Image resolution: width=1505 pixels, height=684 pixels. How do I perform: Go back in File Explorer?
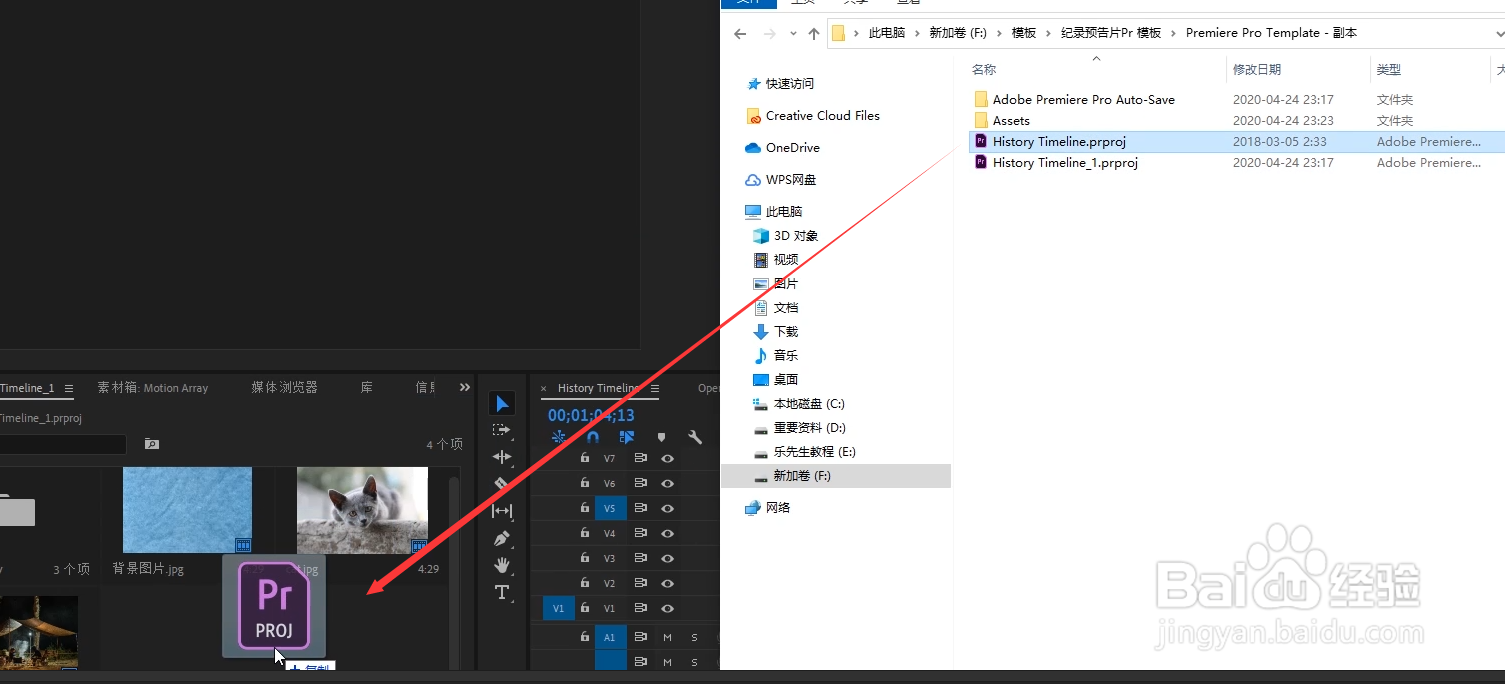740,33
